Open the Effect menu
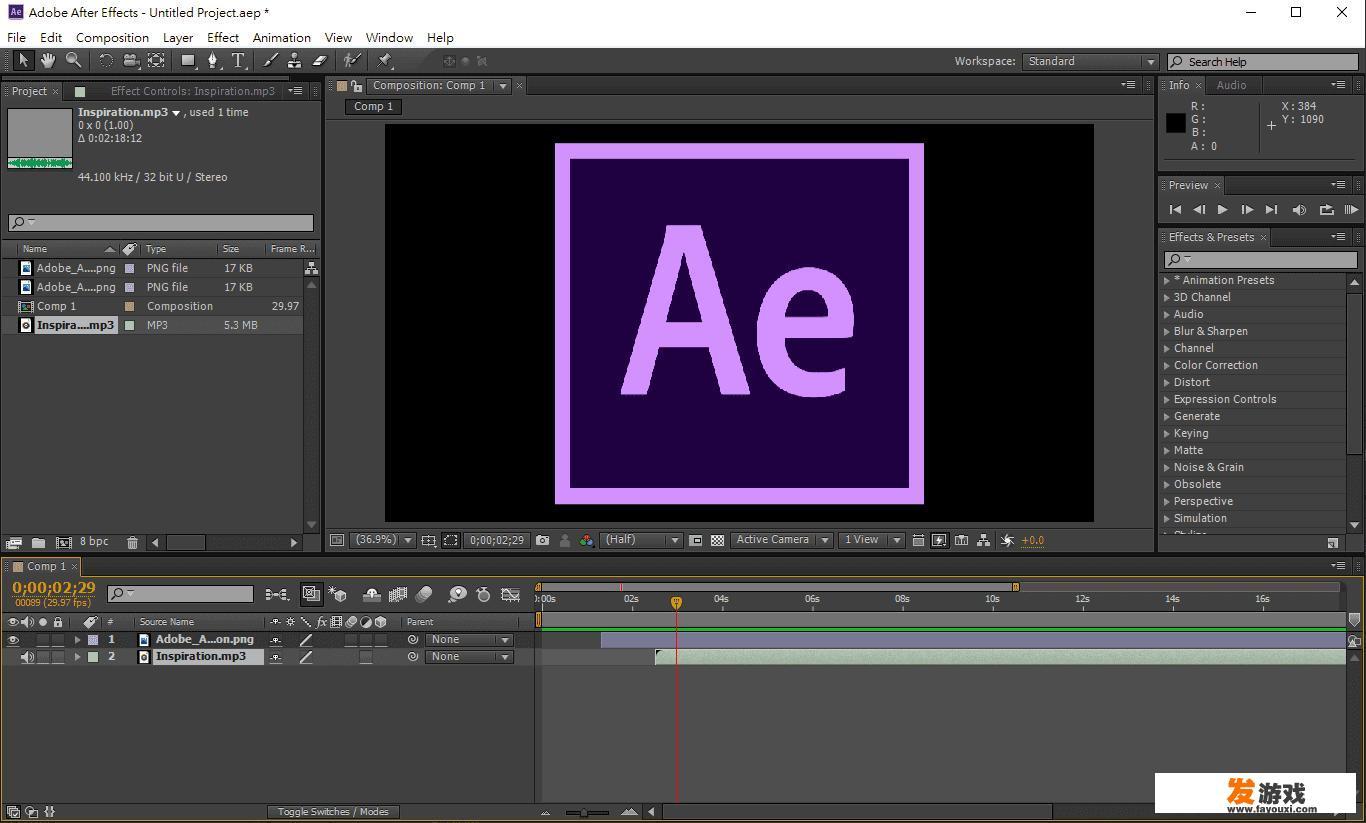Image resolution: width=1366 pixels, height=823 pixels. coord(223,38)
